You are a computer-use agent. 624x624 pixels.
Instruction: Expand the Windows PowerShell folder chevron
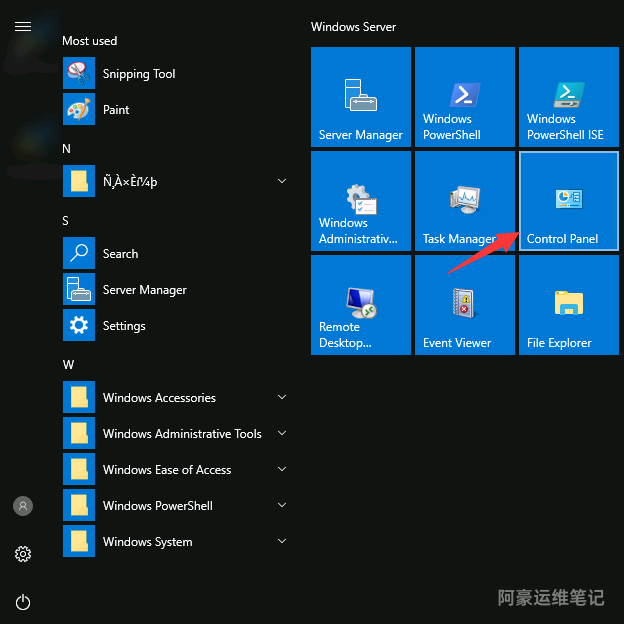pos(282,505)
